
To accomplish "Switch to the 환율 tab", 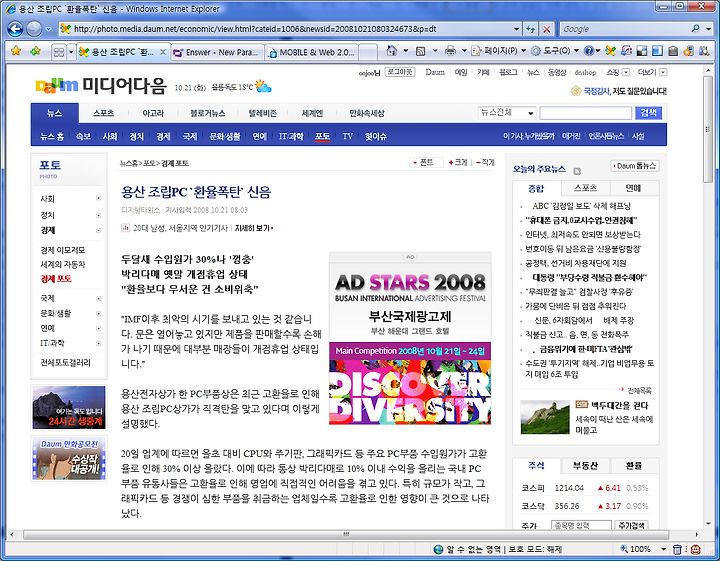I will (633, 466).
